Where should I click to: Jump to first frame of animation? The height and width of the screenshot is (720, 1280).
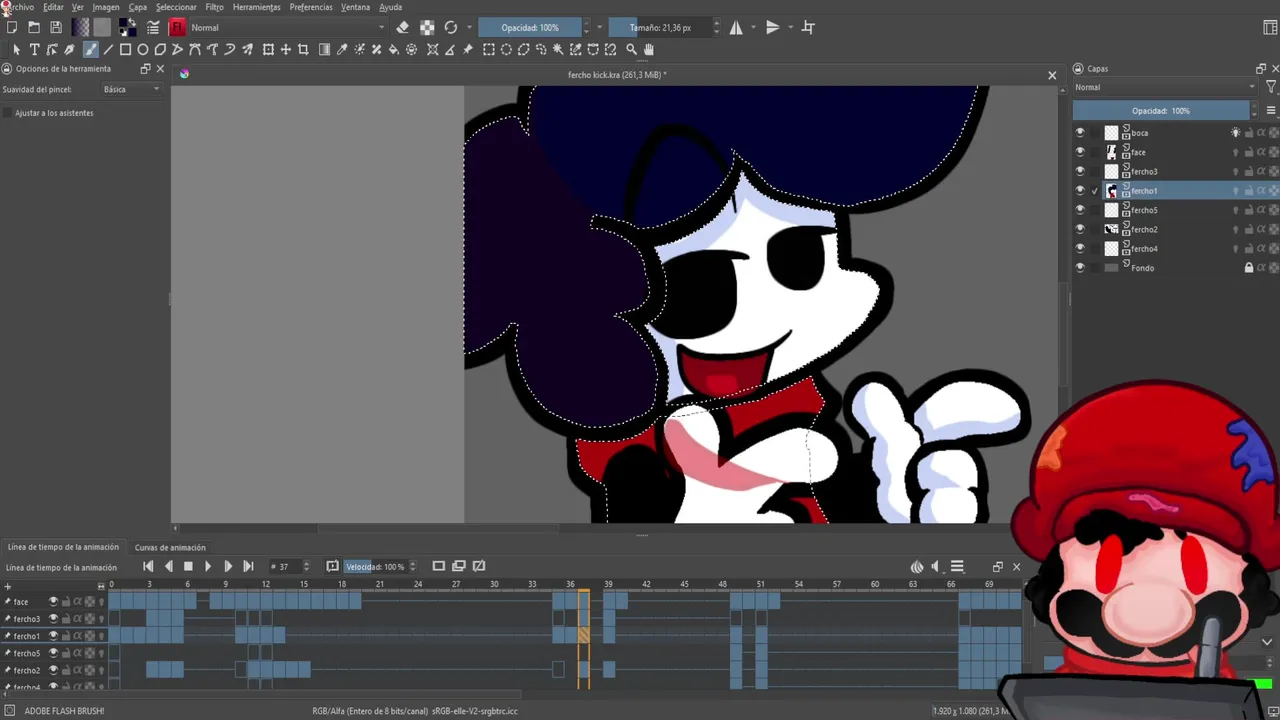point(148,566)
